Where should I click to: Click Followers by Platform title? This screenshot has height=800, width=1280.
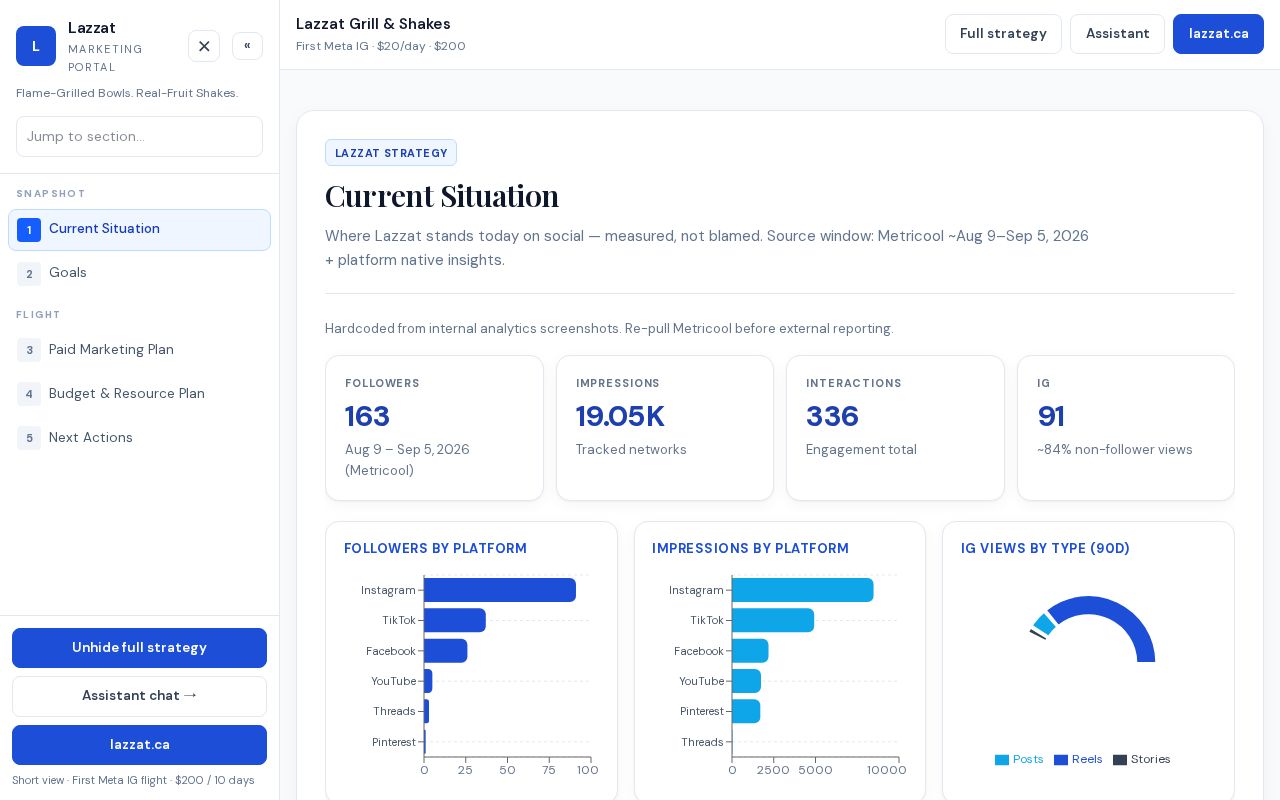coord(435,548)
